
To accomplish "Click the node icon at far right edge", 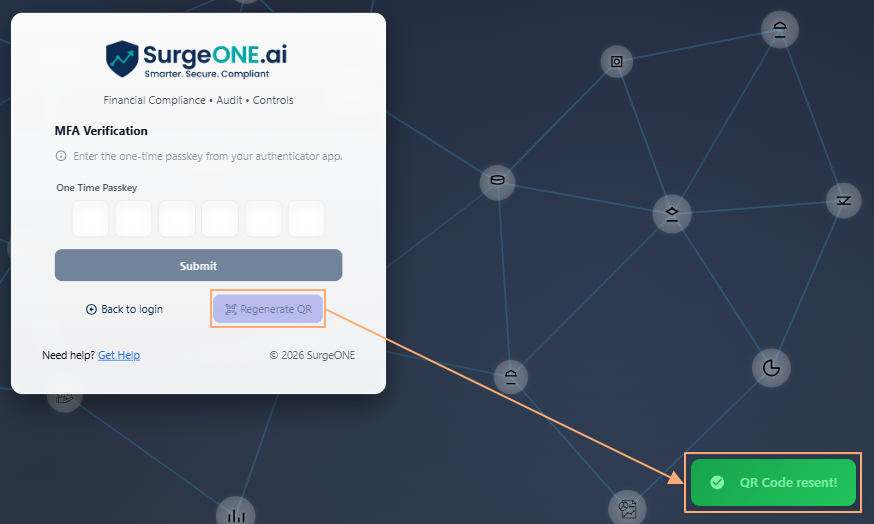I will pyautogui.click(x=844, y=201).
